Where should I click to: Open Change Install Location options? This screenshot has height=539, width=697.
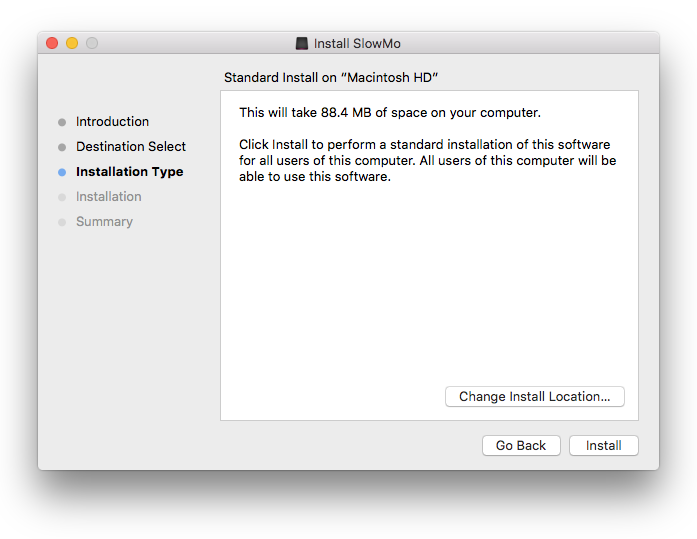tap(534, 396)
